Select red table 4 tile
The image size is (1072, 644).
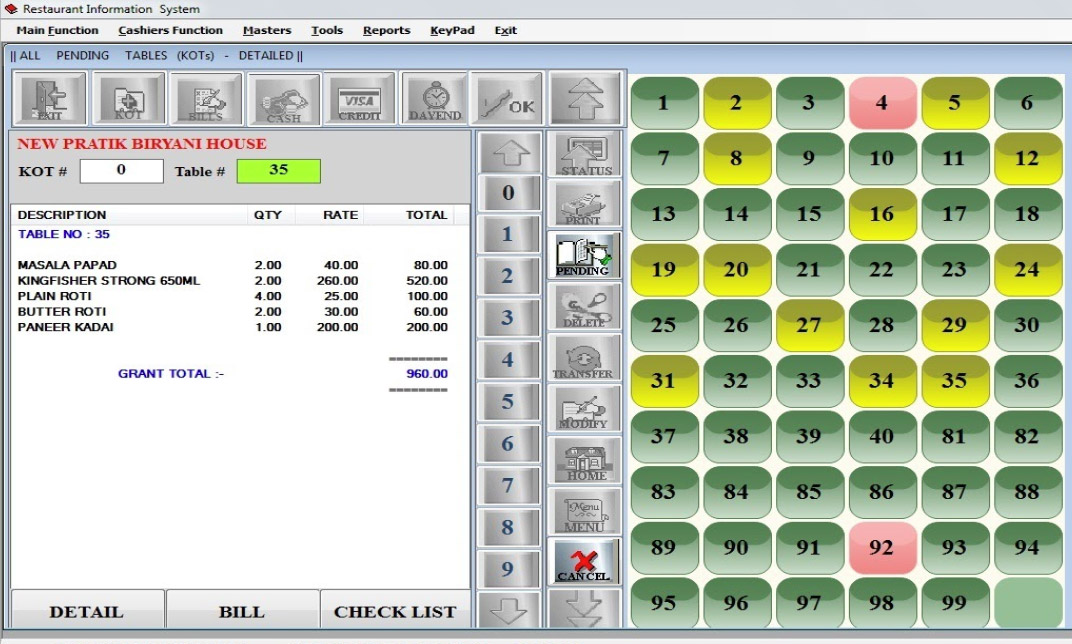[882, 103]
